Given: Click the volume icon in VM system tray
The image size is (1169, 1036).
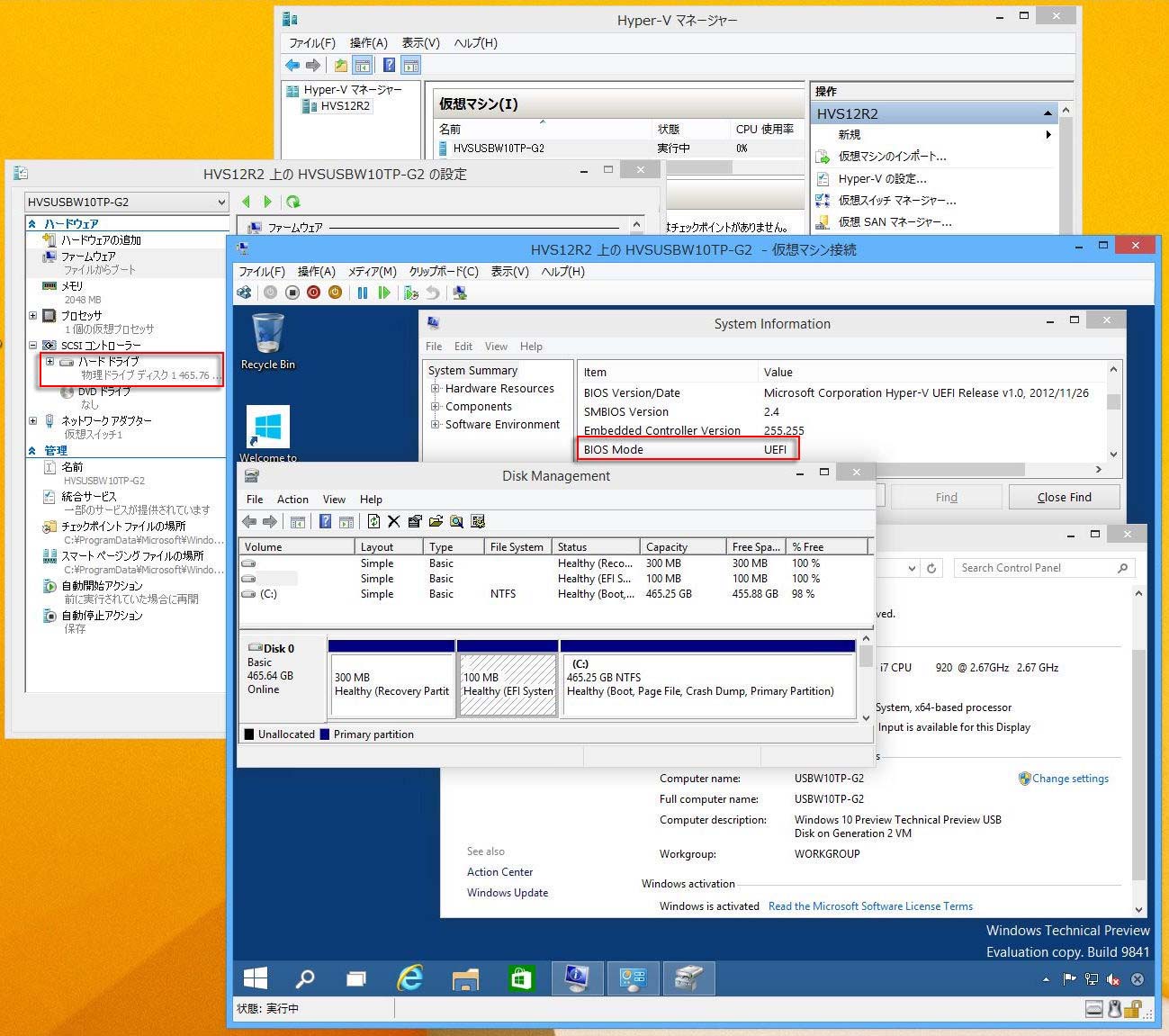Looking at the screenshot, I should point(1113,979).
